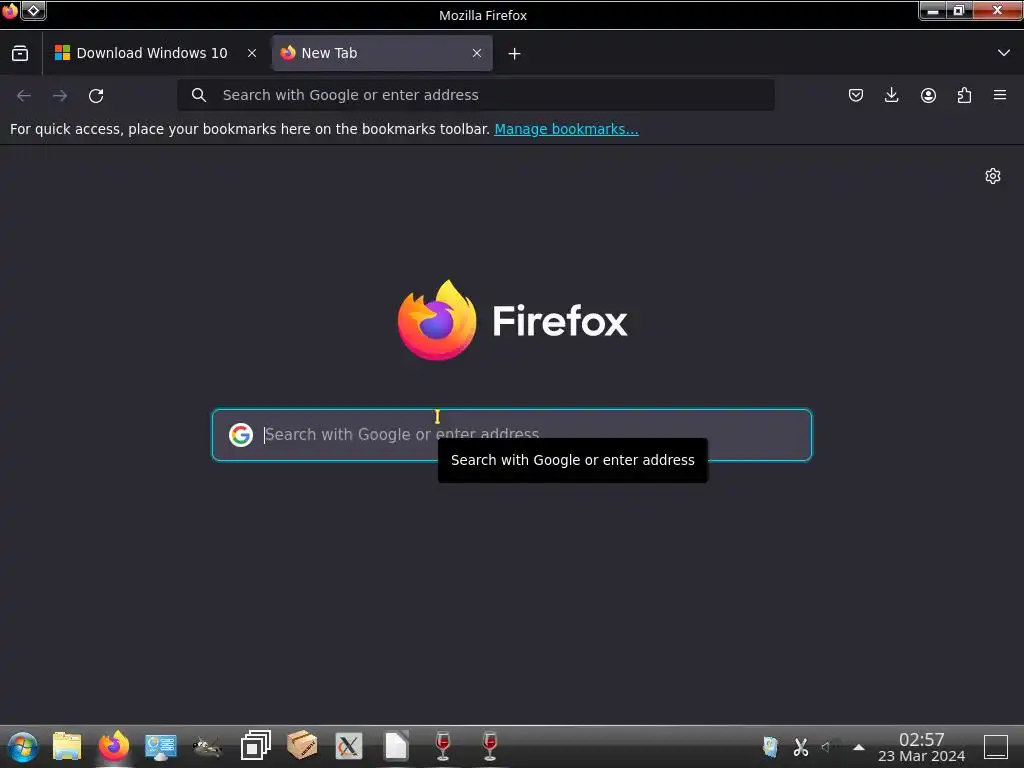Click the Firefox logo on new tab page
1024x768 pixels.
pos(437,320)
